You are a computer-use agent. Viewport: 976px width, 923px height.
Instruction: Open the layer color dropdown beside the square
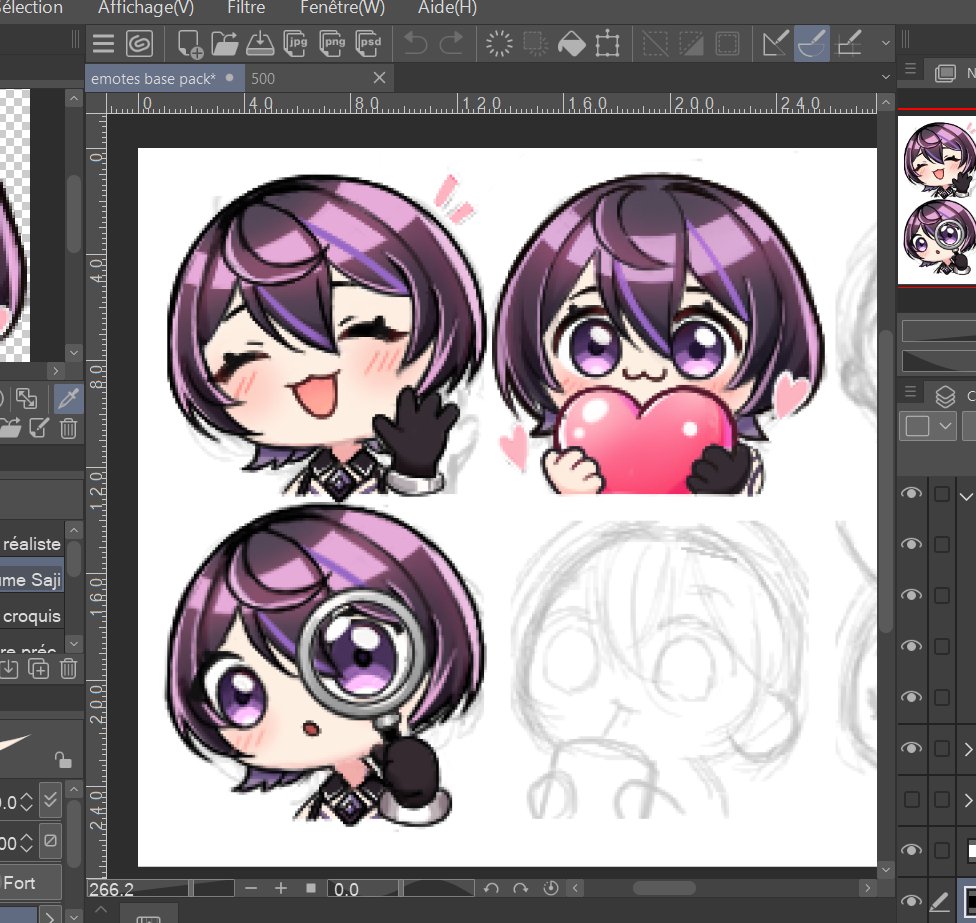946,426
